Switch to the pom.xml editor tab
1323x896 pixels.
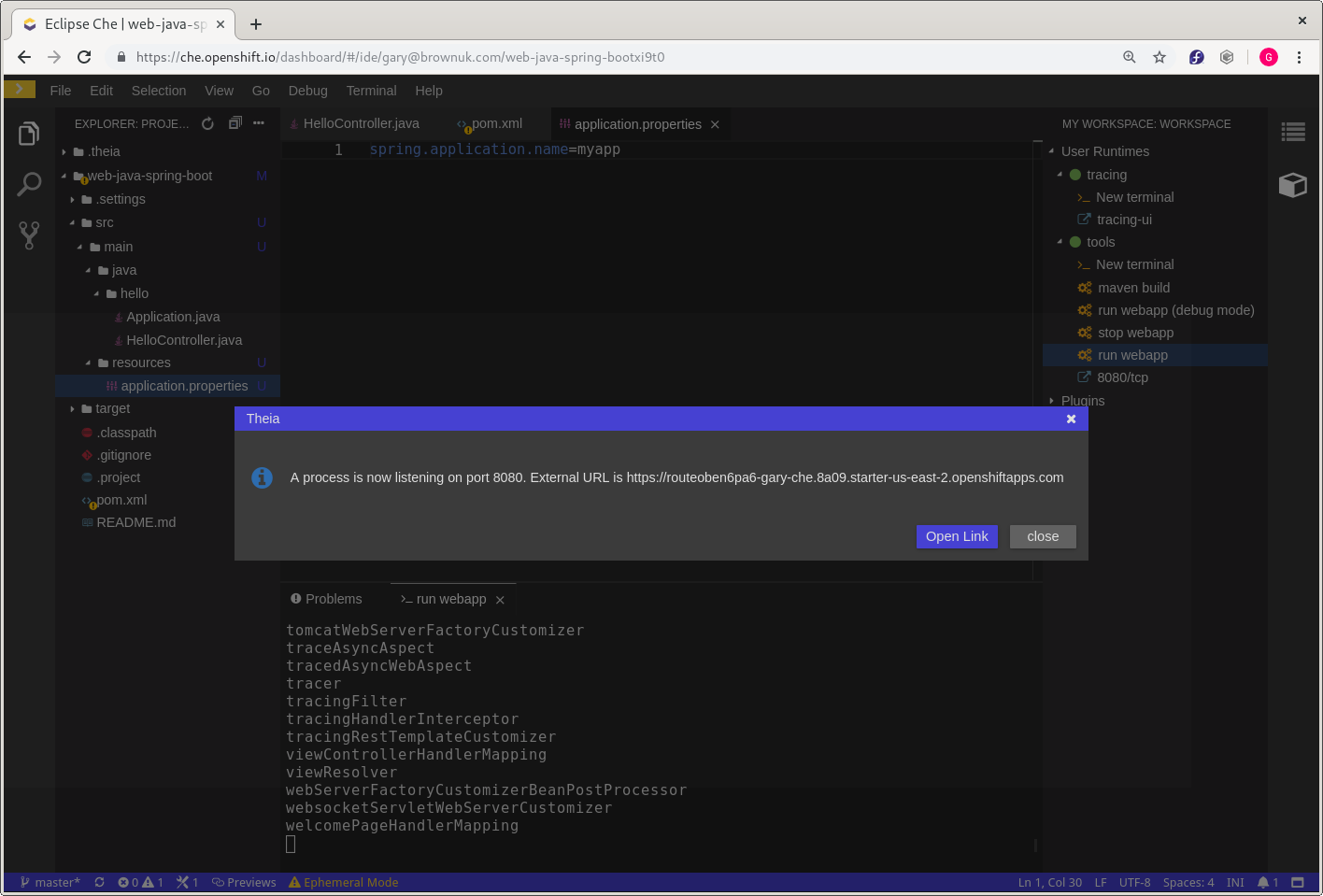497,123
